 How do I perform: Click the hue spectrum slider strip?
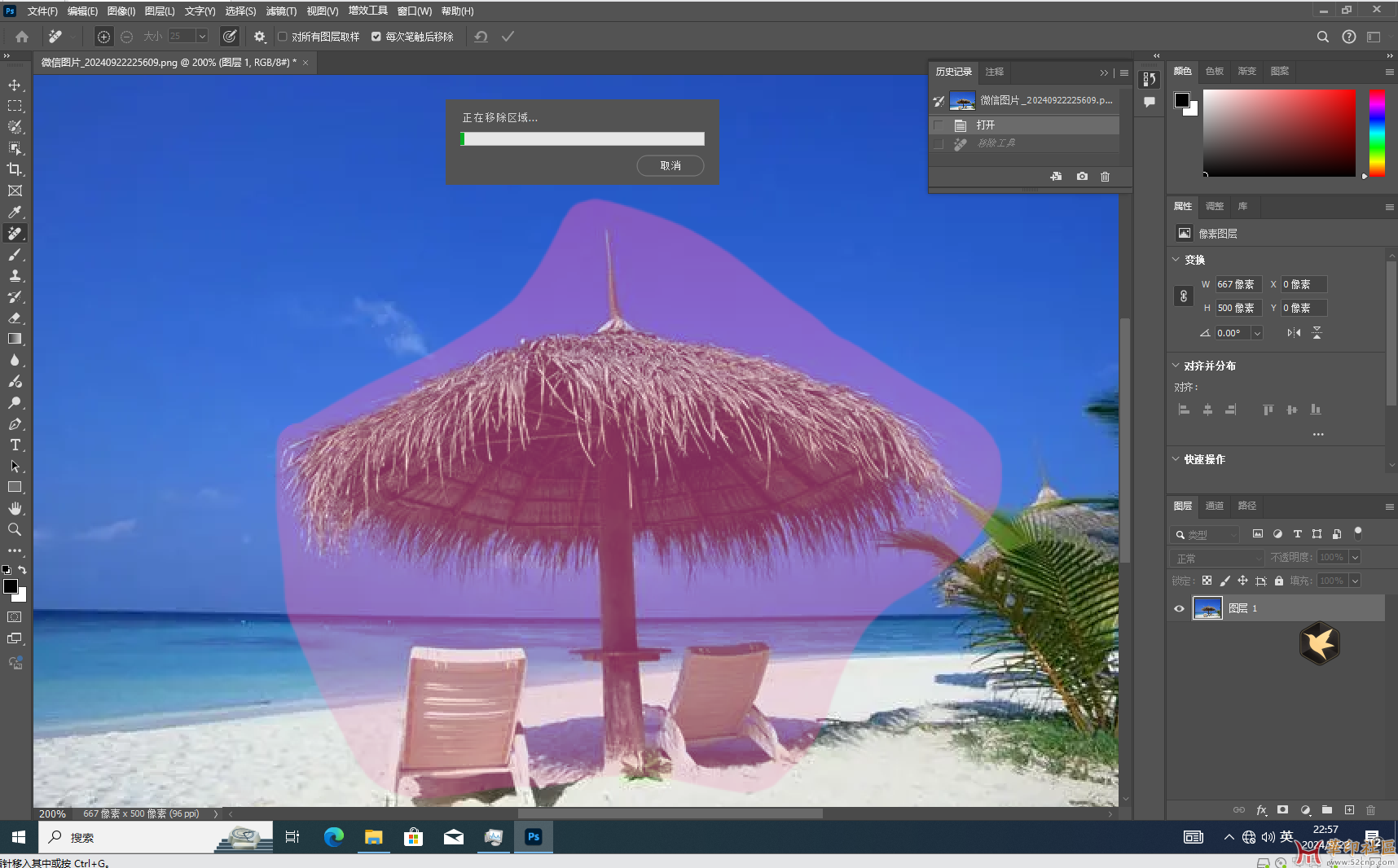pos(1377,133)
